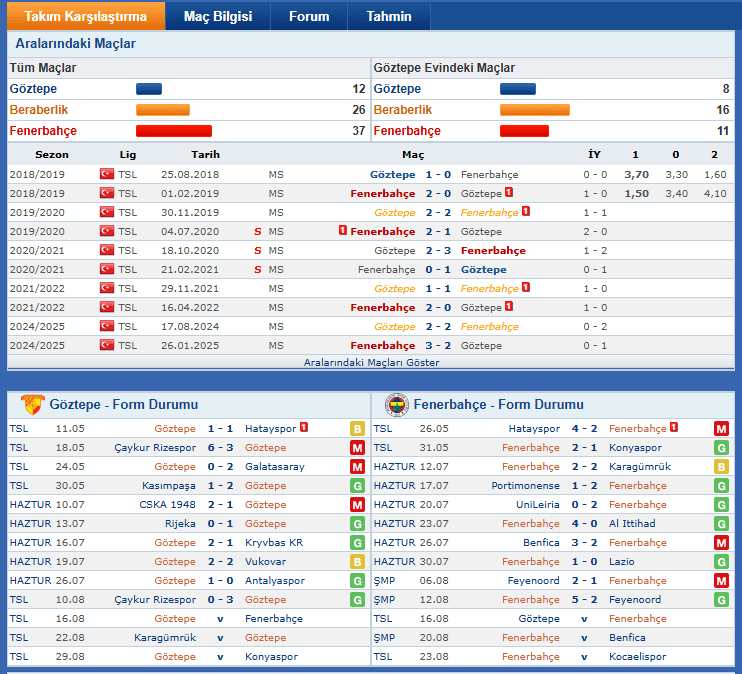742x674 pixels.
Task: Click the red Fenerbahçe bar in Göztepe Evindeki Maçlar
Action: point(524,131)
